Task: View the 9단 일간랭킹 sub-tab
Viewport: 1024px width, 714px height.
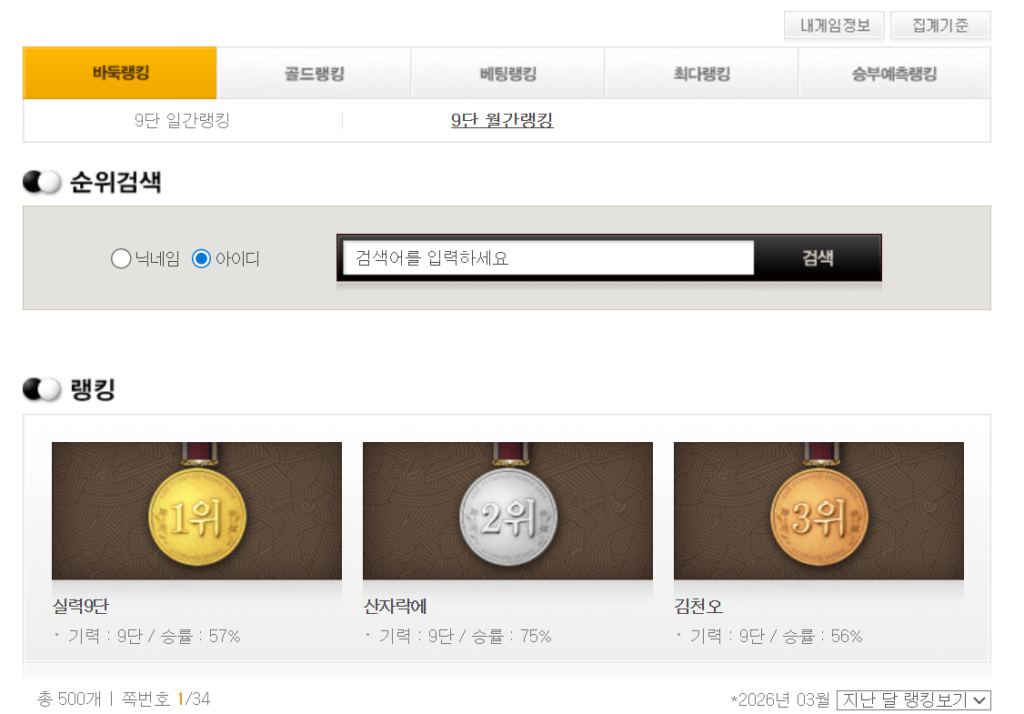Action: pyautogui.click(x=182, y=121)
